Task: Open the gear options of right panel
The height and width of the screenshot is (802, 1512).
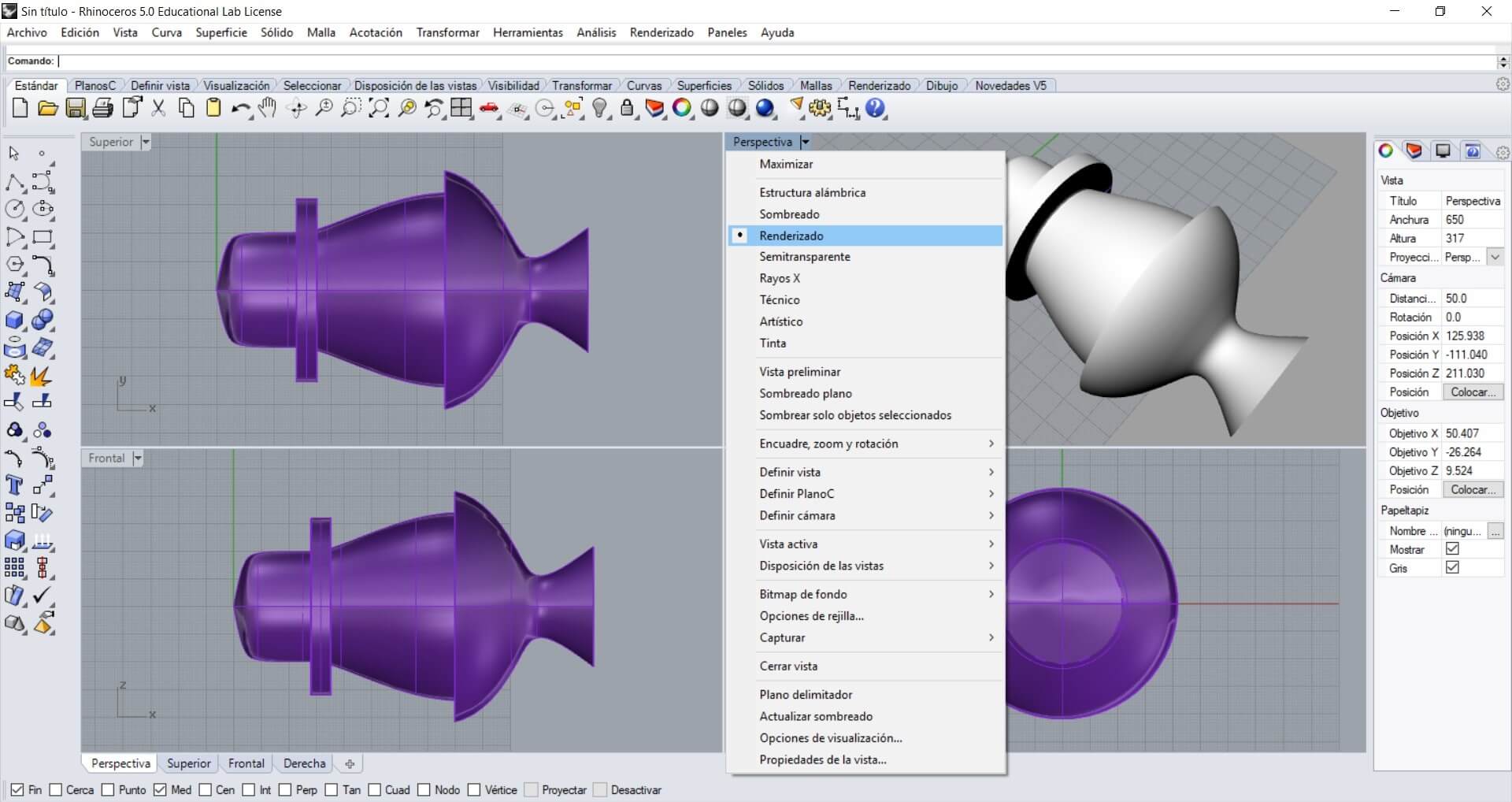Action: coord(1503,152)
